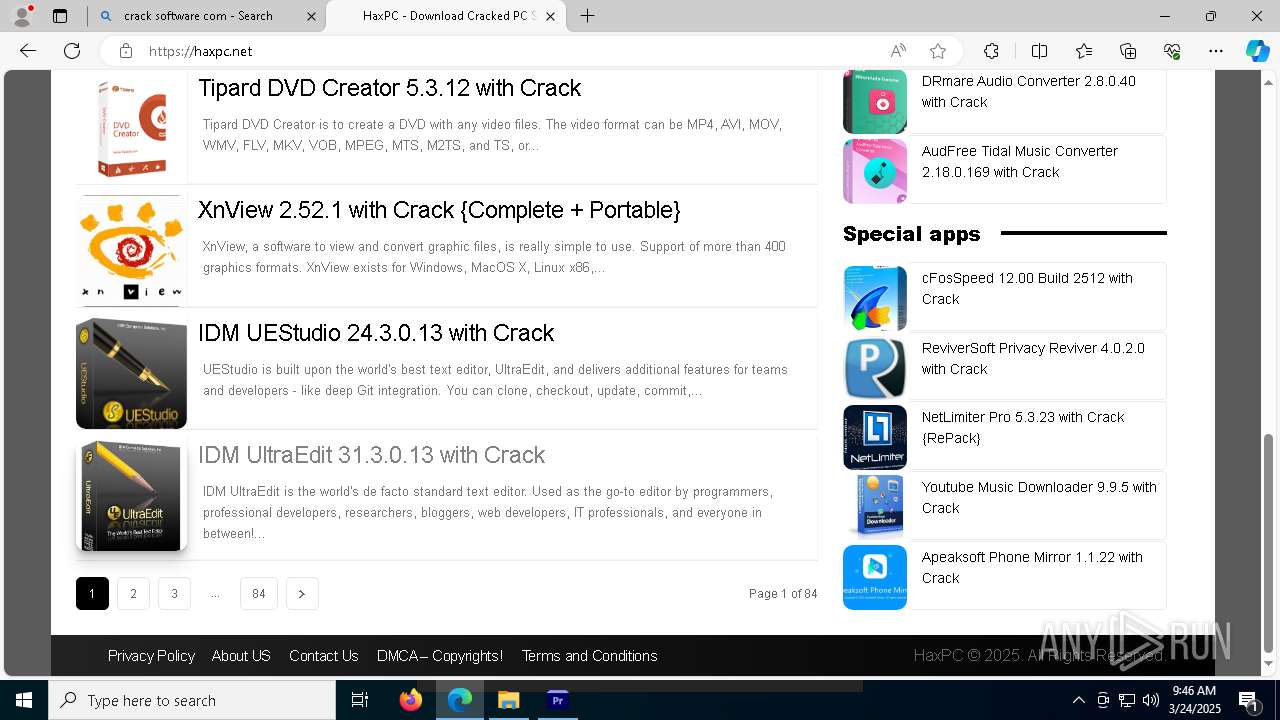Open the Favorites list icon
The width and height of the screenshot is (1280, 720).
[1084, 51]
